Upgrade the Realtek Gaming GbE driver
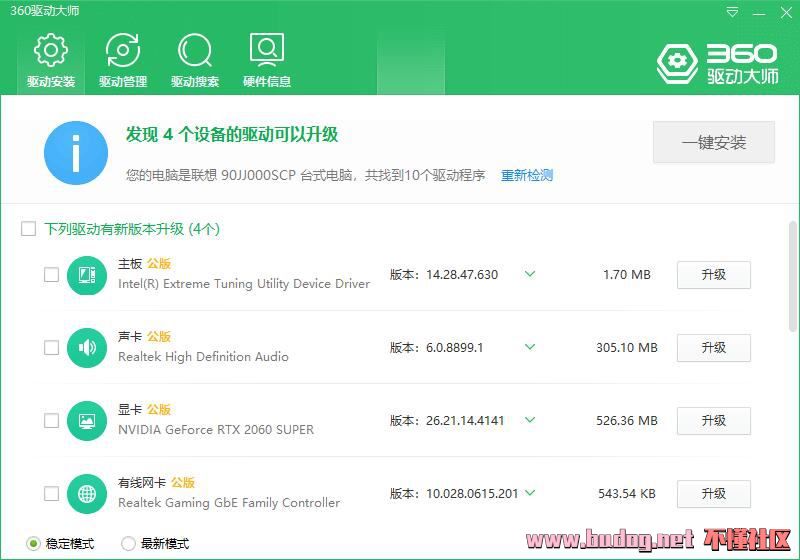Screen dimensions: 800x560 click(714, 494)
